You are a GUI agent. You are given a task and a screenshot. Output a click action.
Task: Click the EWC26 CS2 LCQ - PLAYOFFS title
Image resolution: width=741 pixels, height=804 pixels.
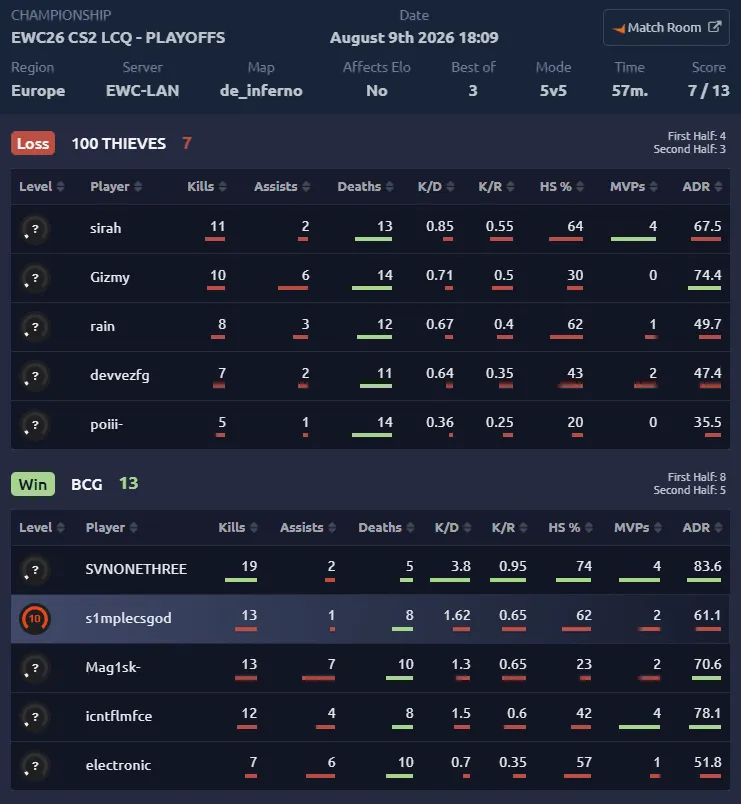coord(118,37)
